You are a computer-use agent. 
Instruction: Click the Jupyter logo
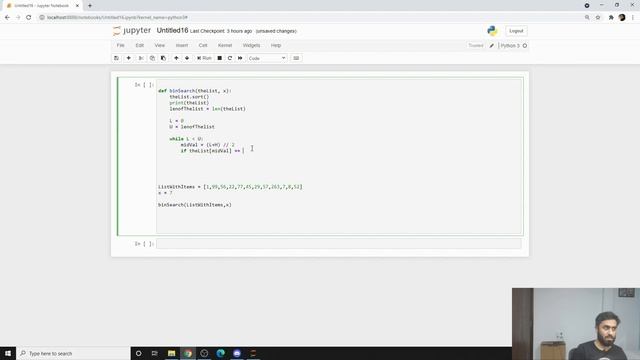coord(132,31)
